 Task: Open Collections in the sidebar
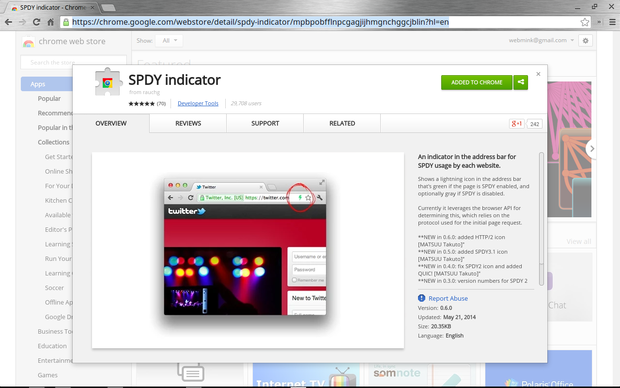pos(53,142)
